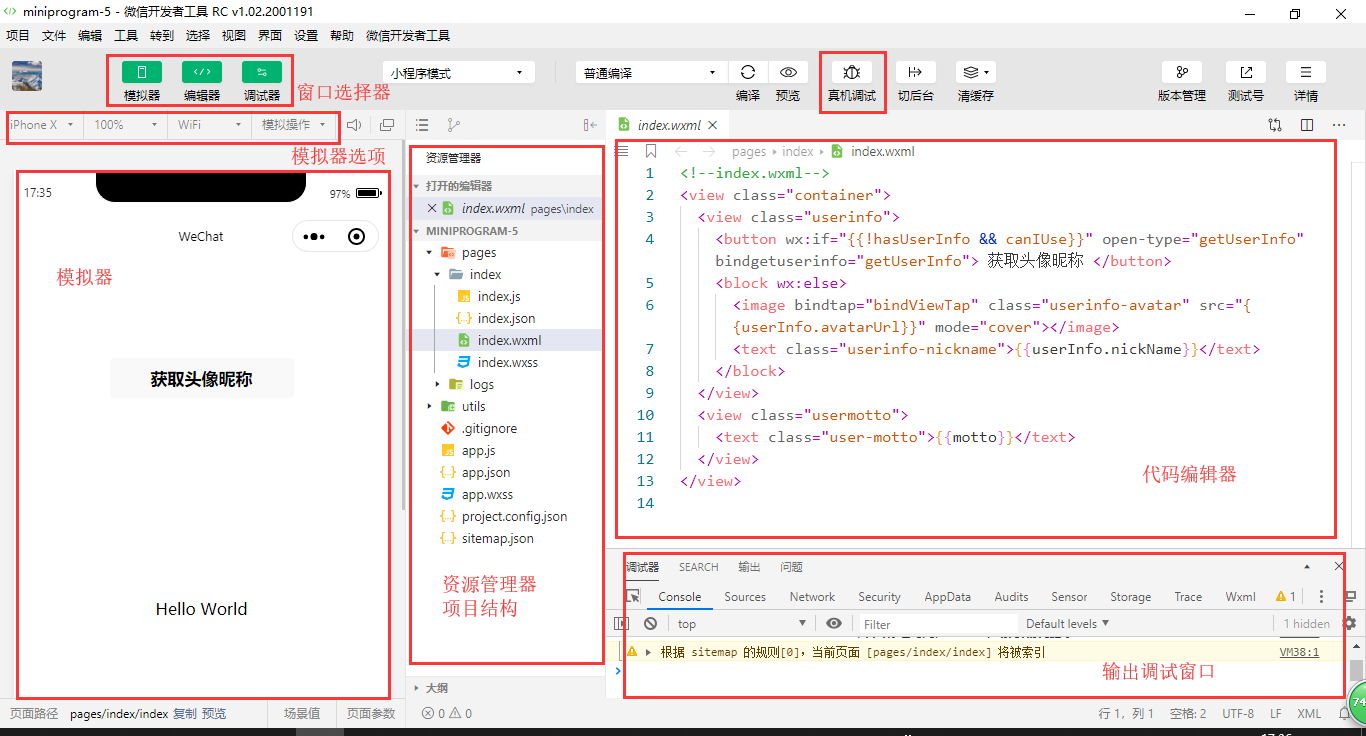Click the compare changes icon above editor

pos(1275,125)
